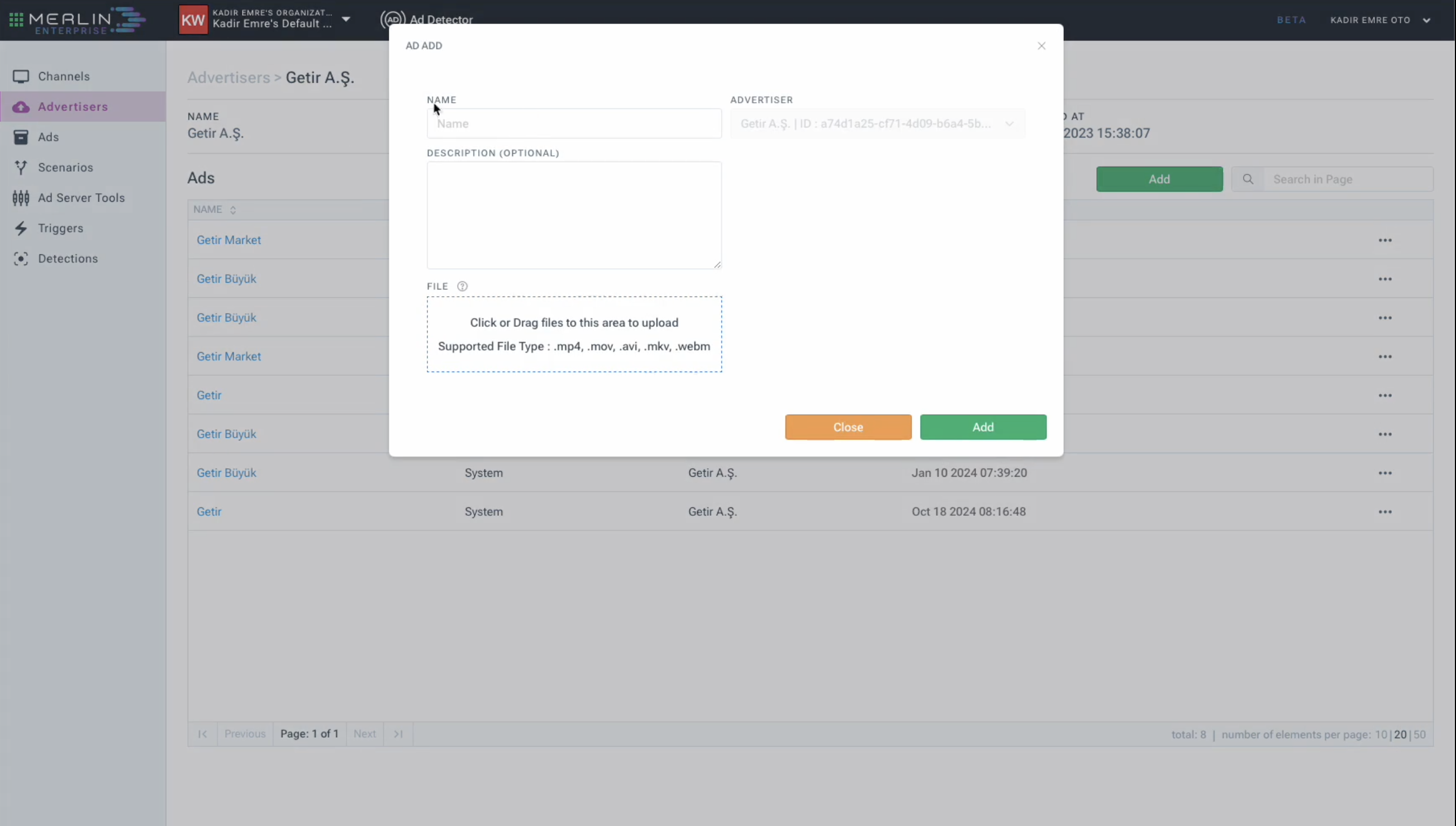Click the KW organization avatar
The height and width of the screenshot is (826, 1456).
pyautogui.click(x=193, y=20)
